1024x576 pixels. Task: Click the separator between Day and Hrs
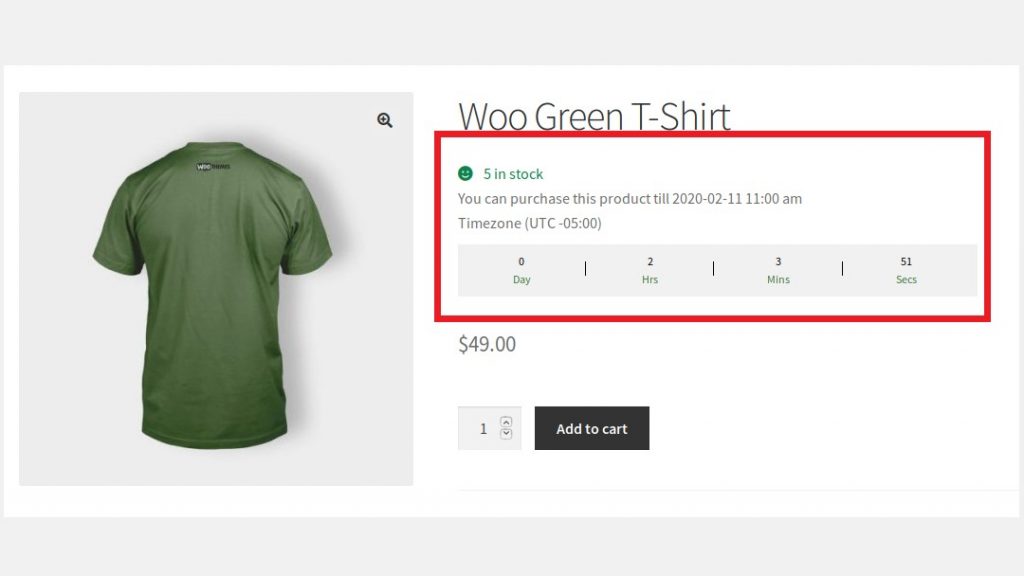coord(586,269)
